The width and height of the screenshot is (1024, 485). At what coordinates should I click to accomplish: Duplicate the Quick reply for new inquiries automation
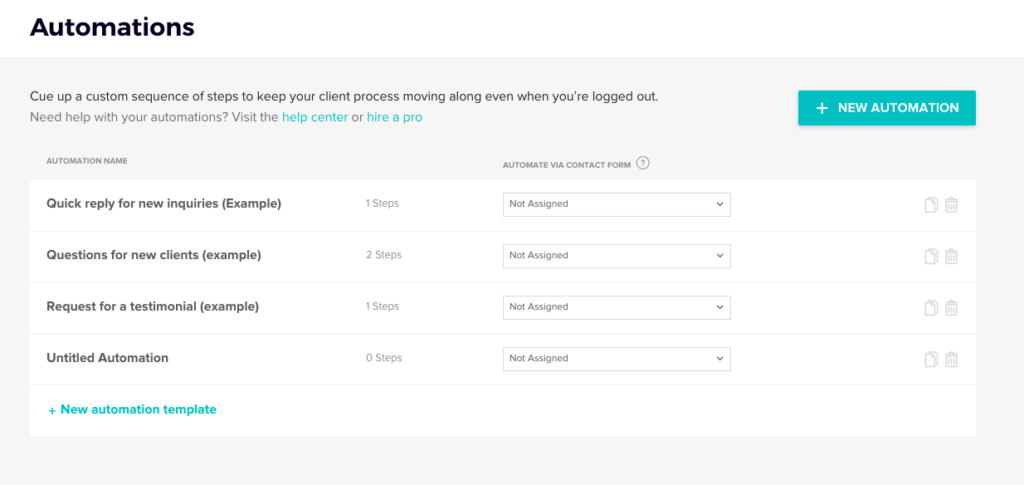coord(931,205)
